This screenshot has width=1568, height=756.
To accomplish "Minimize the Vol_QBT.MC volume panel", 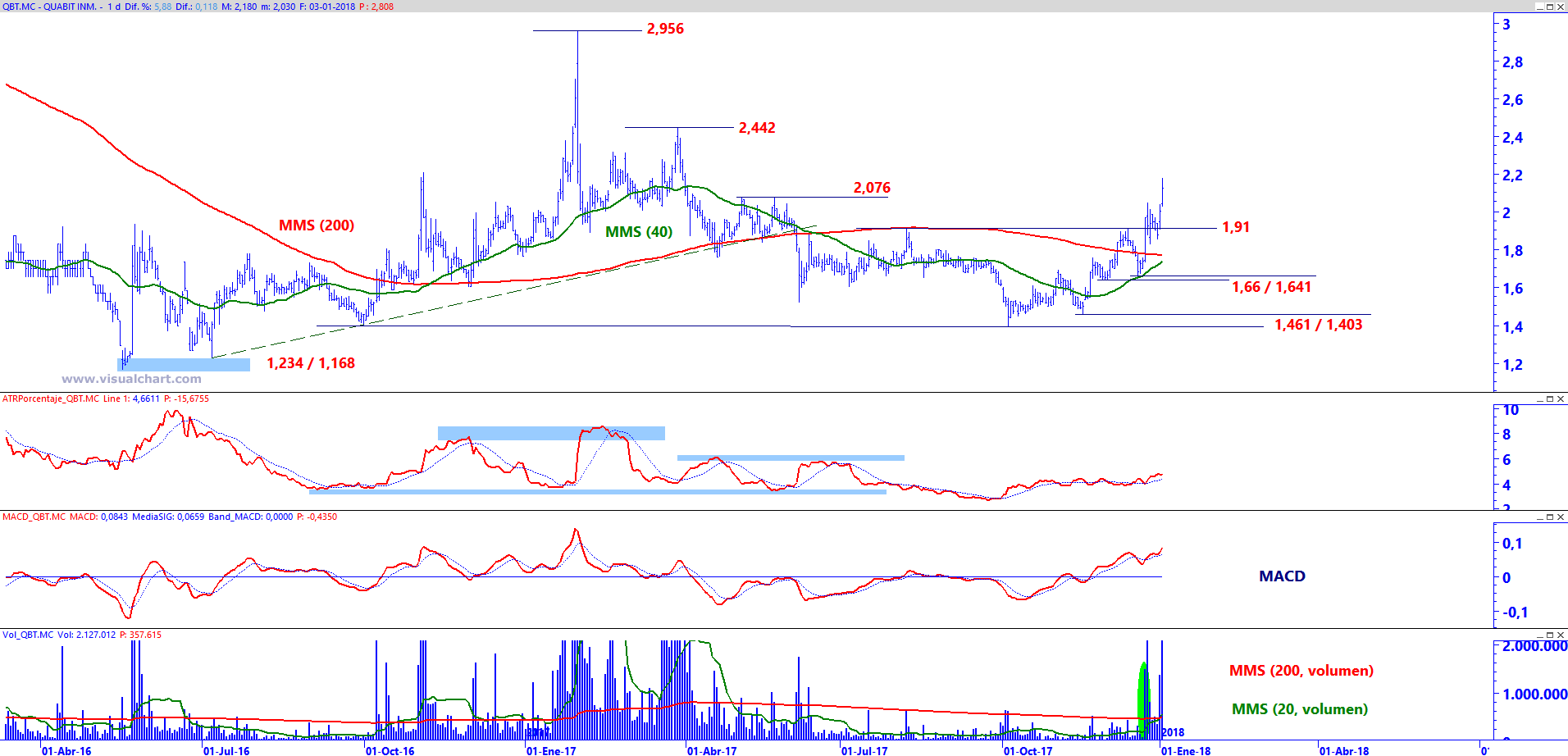I will coord(1539,635).
